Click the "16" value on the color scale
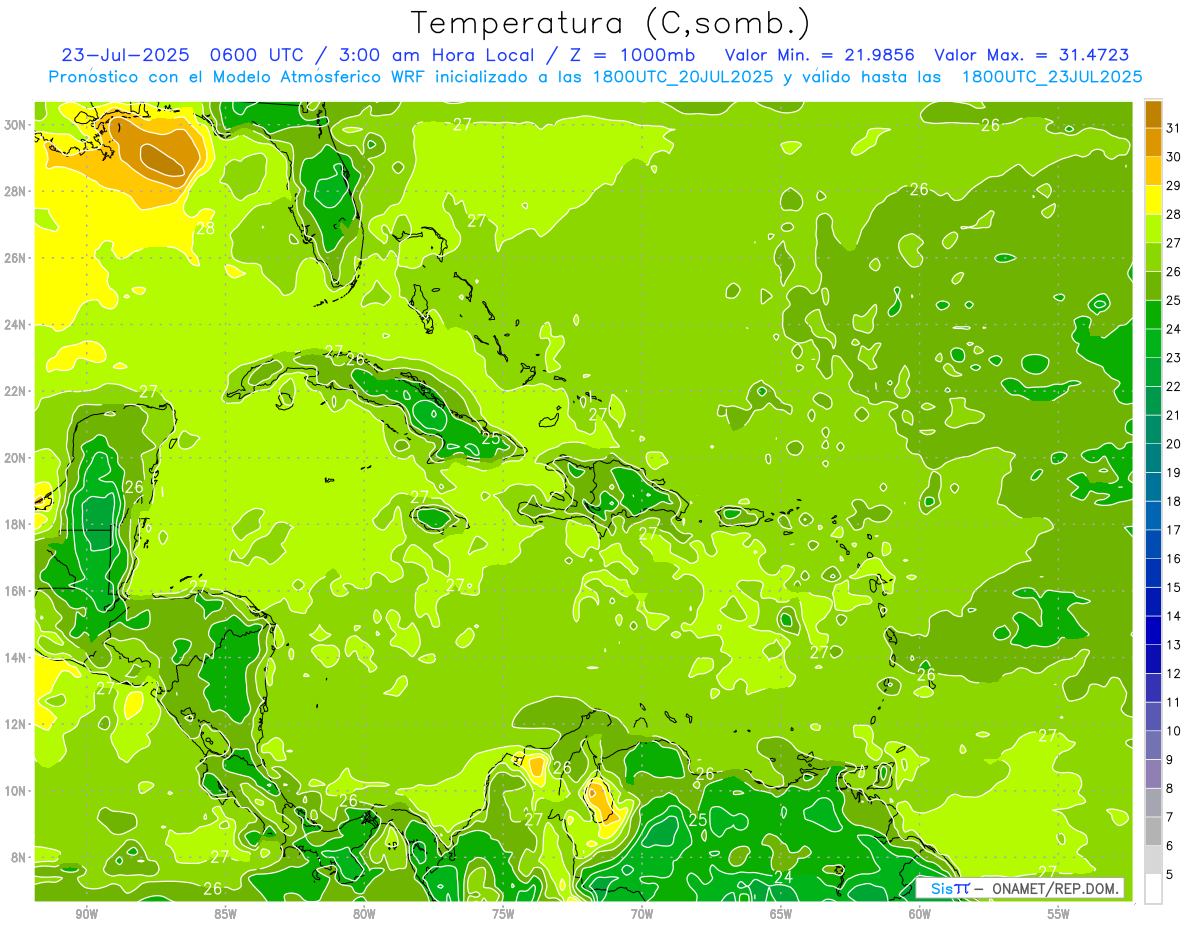This screenshot has width=1200, height=927. point(1173,559)
